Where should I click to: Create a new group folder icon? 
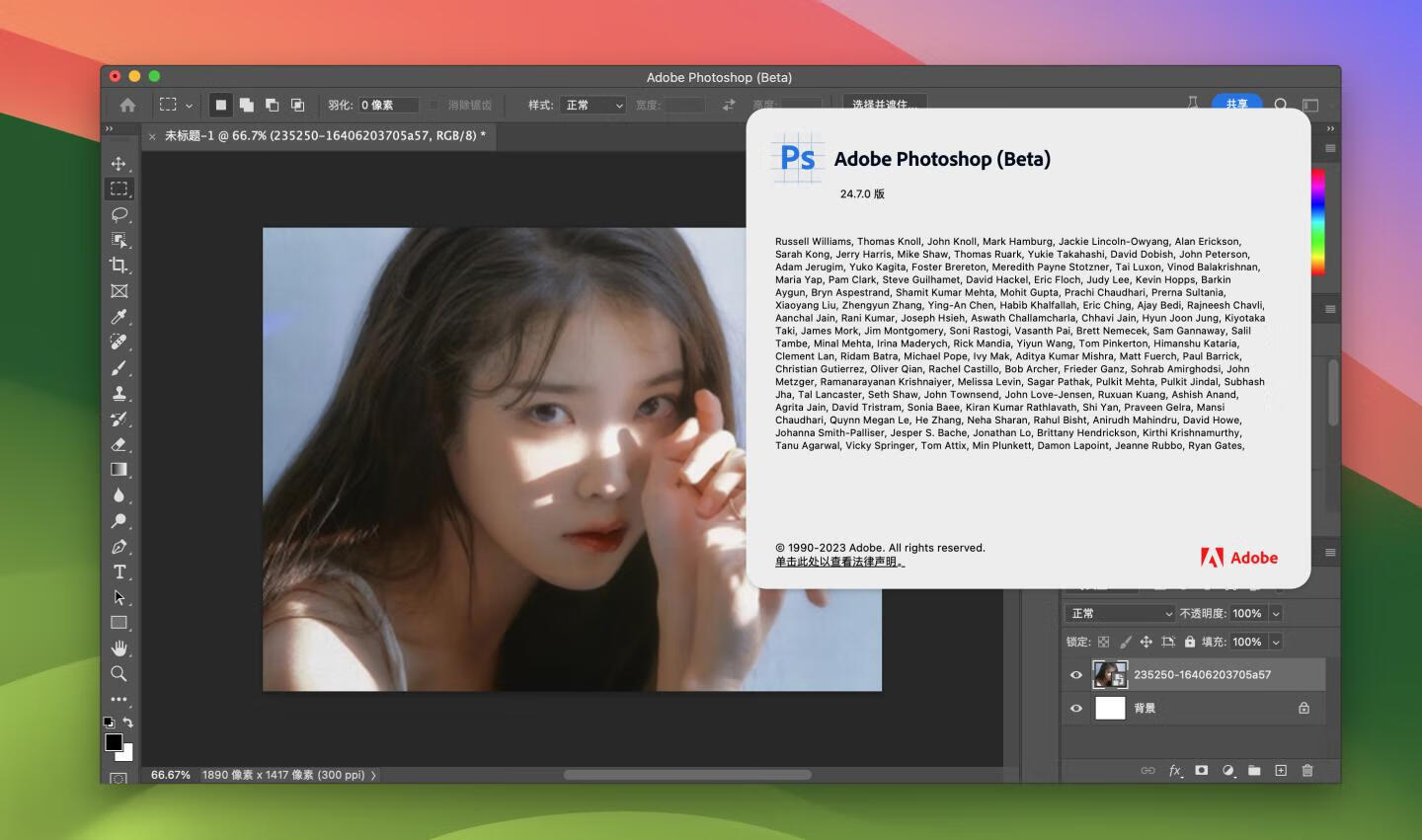(x=1254, y=771)
